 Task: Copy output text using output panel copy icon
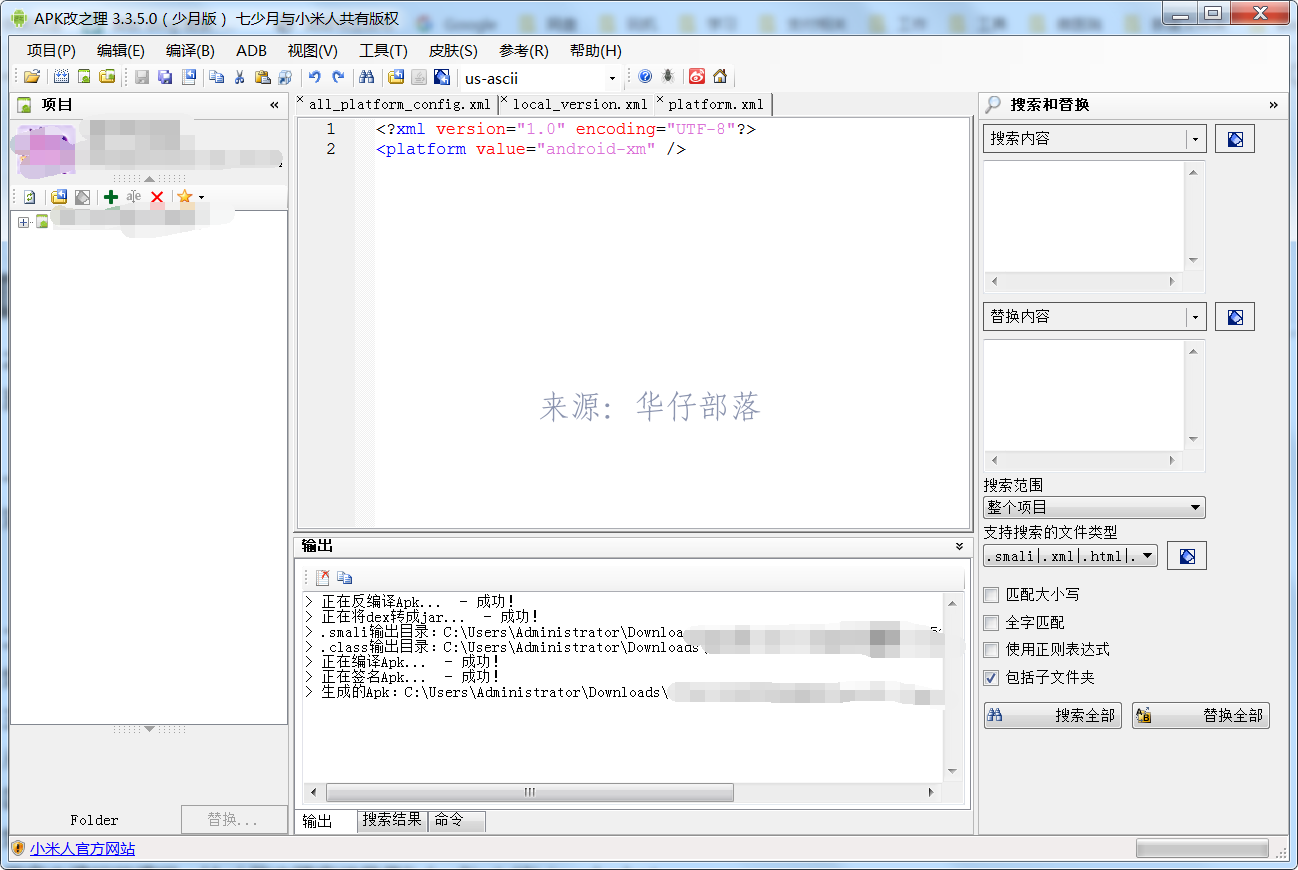click(345, 577)
